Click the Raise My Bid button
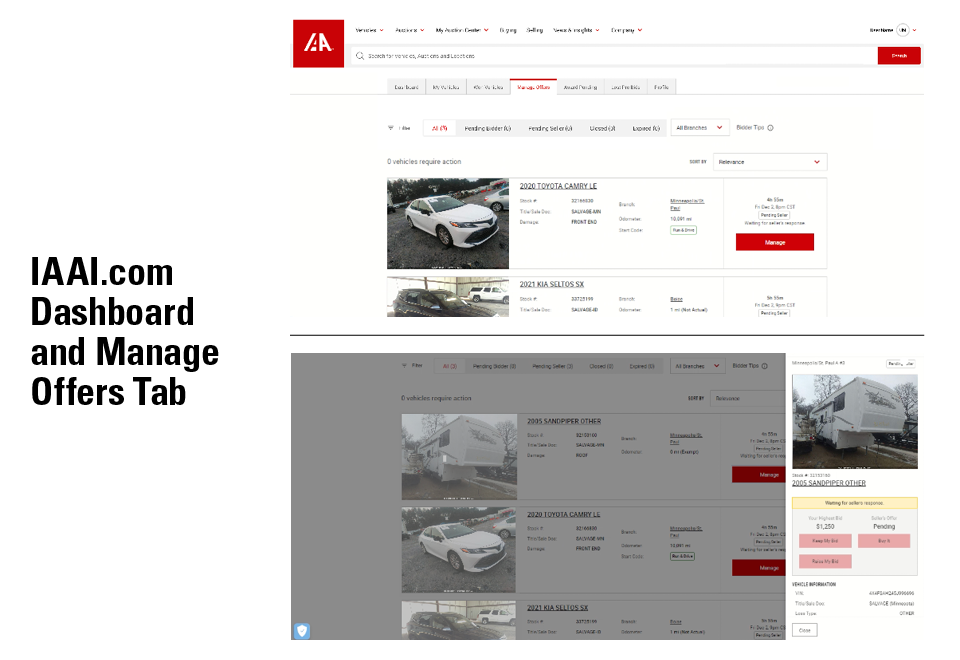This screenshot has height=660, width=960. 825,561
